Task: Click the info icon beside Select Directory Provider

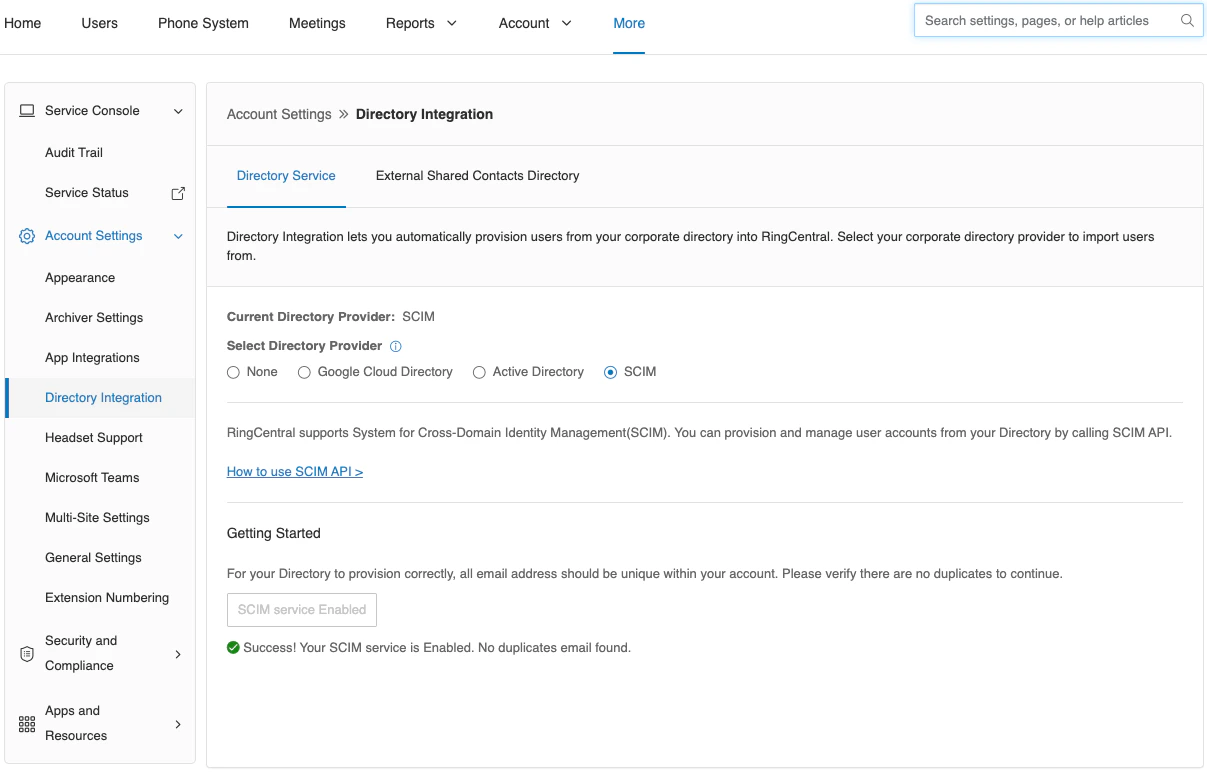Action: (395, 346)
